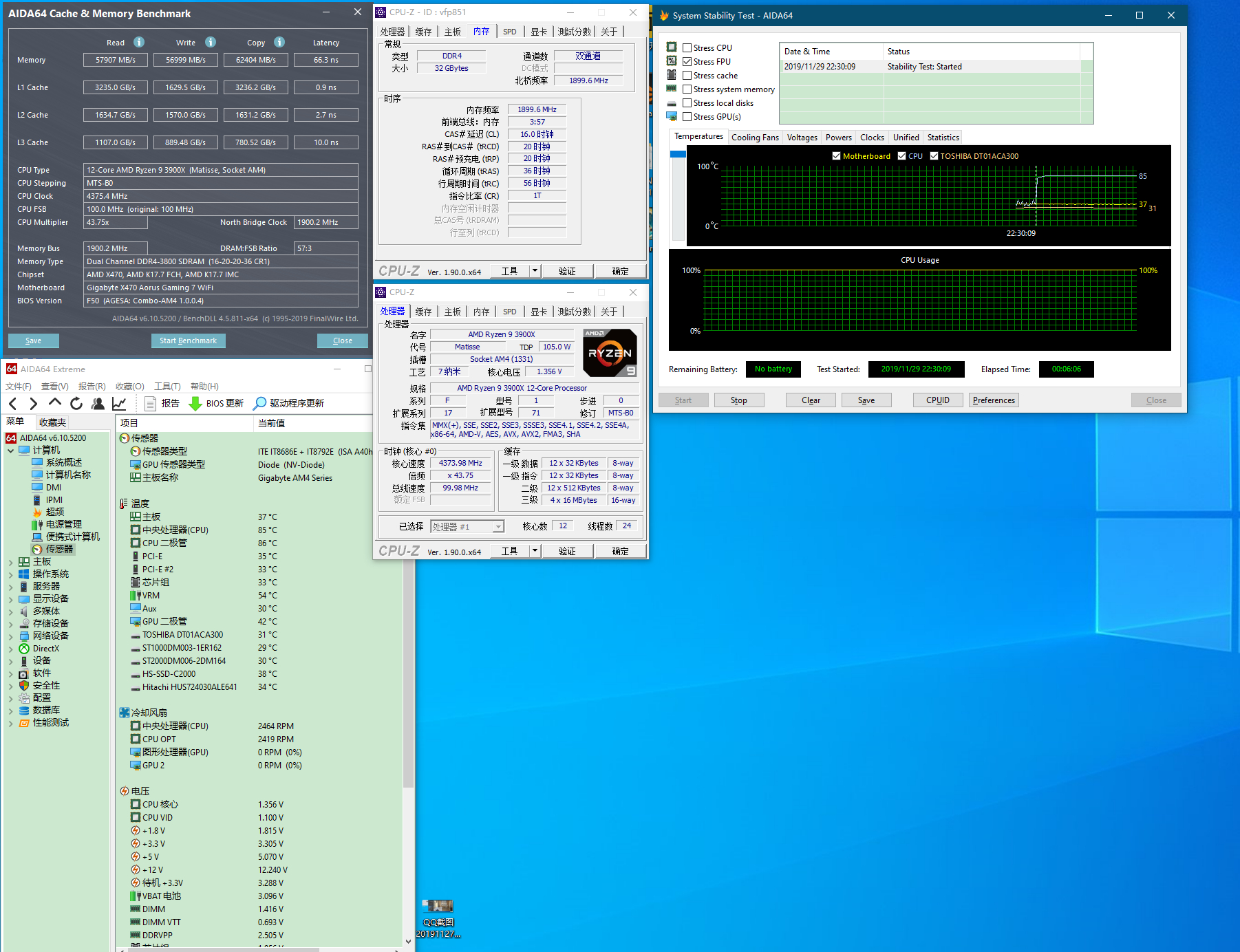
Task: Expand 显示设备 tree node
Action: [10, 599]
